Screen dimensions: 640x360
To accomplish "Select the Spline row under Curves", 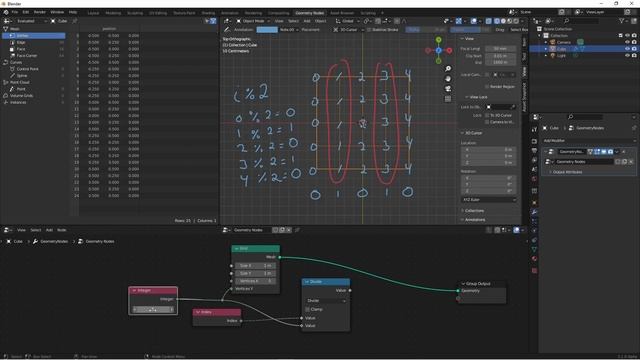I will click(x=34, y=76).
